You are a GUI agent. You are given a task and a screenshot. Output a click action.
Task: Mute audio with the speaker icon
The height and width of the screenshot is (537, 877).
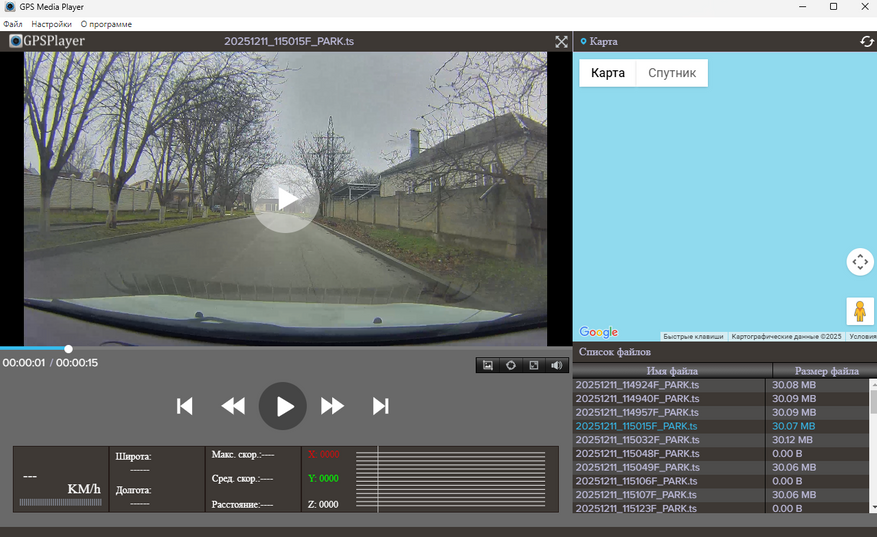click(557, 365)
